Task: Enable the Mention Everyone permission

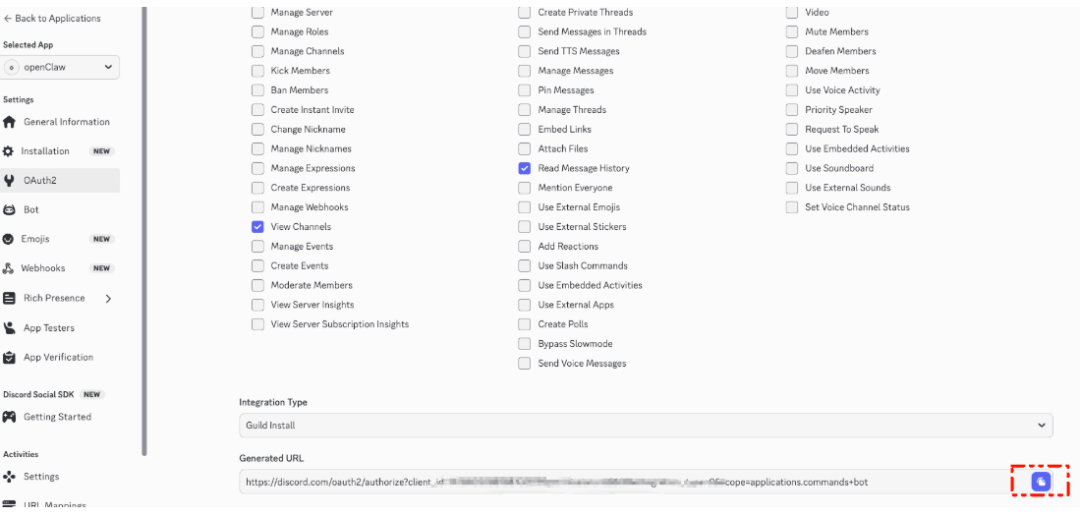Action: 525,188
